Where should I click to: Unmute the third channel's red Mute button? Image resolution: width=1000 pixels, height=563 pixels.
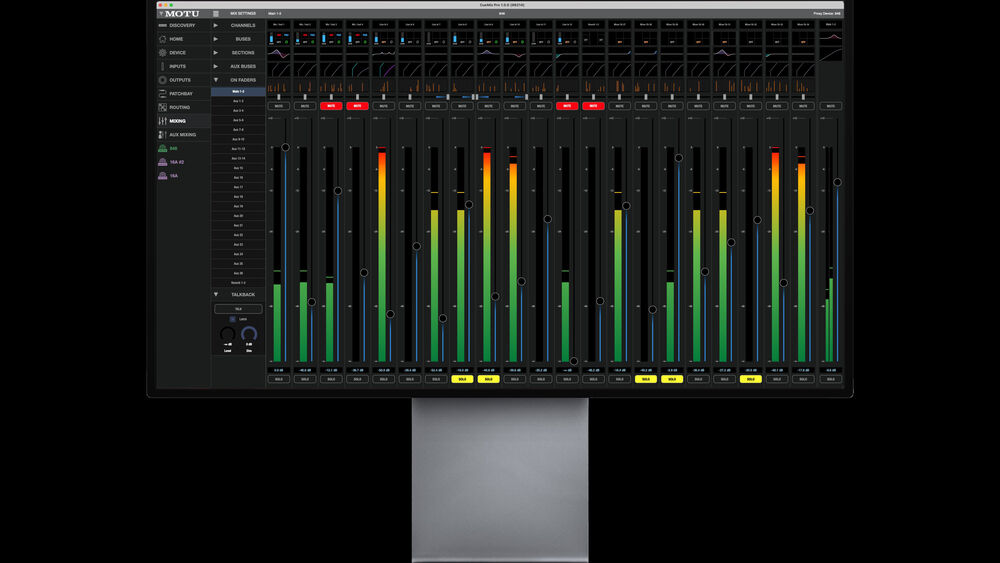click(330, 105)
